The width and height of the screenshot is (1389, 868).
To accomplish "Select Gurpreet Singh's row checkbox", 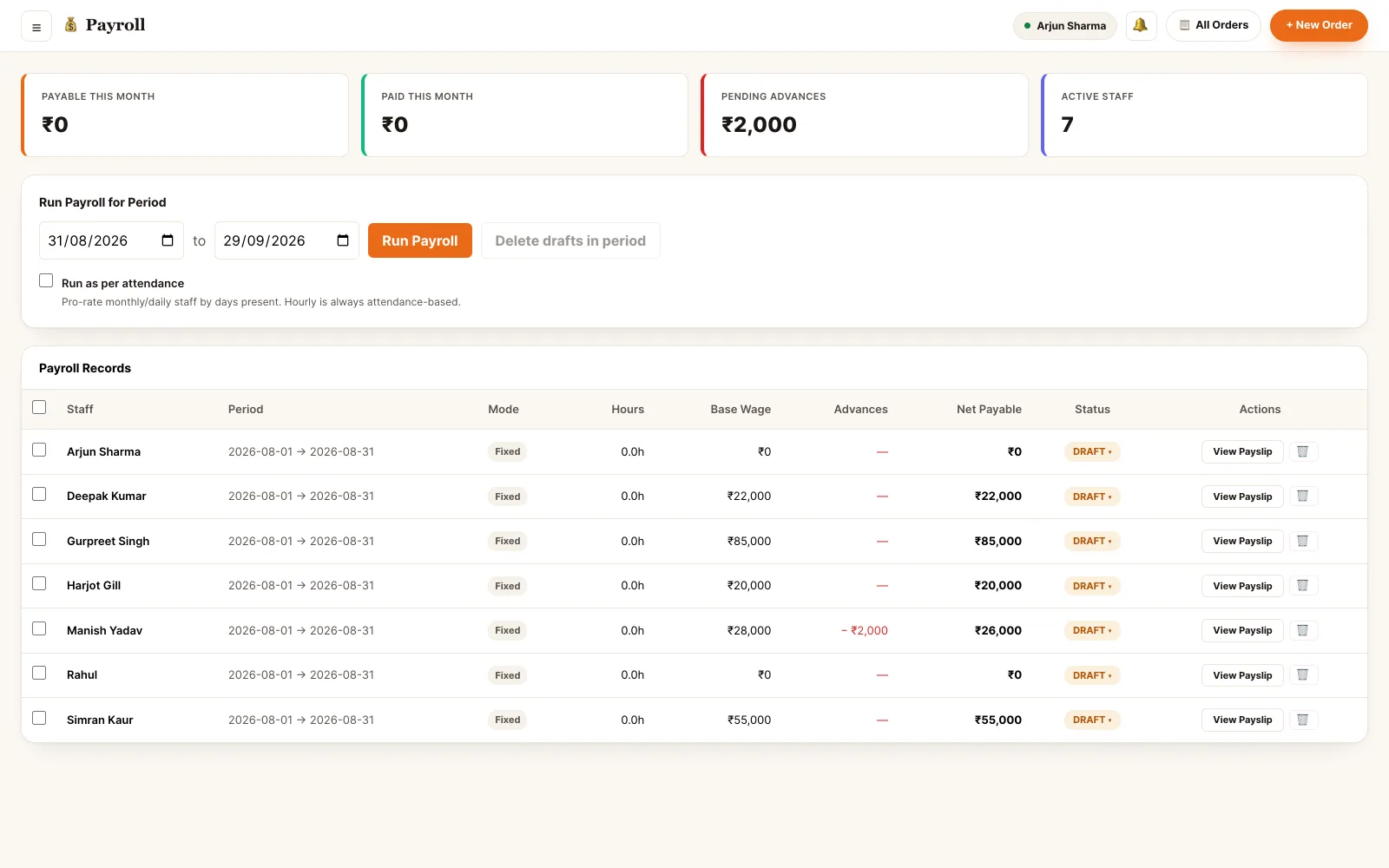I will tap(39, 539).
